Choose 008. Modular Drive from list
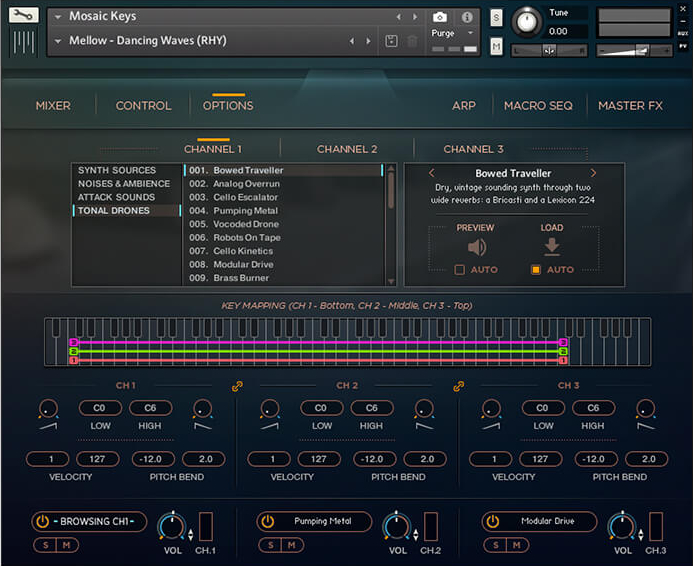 (x=285, y=265)
